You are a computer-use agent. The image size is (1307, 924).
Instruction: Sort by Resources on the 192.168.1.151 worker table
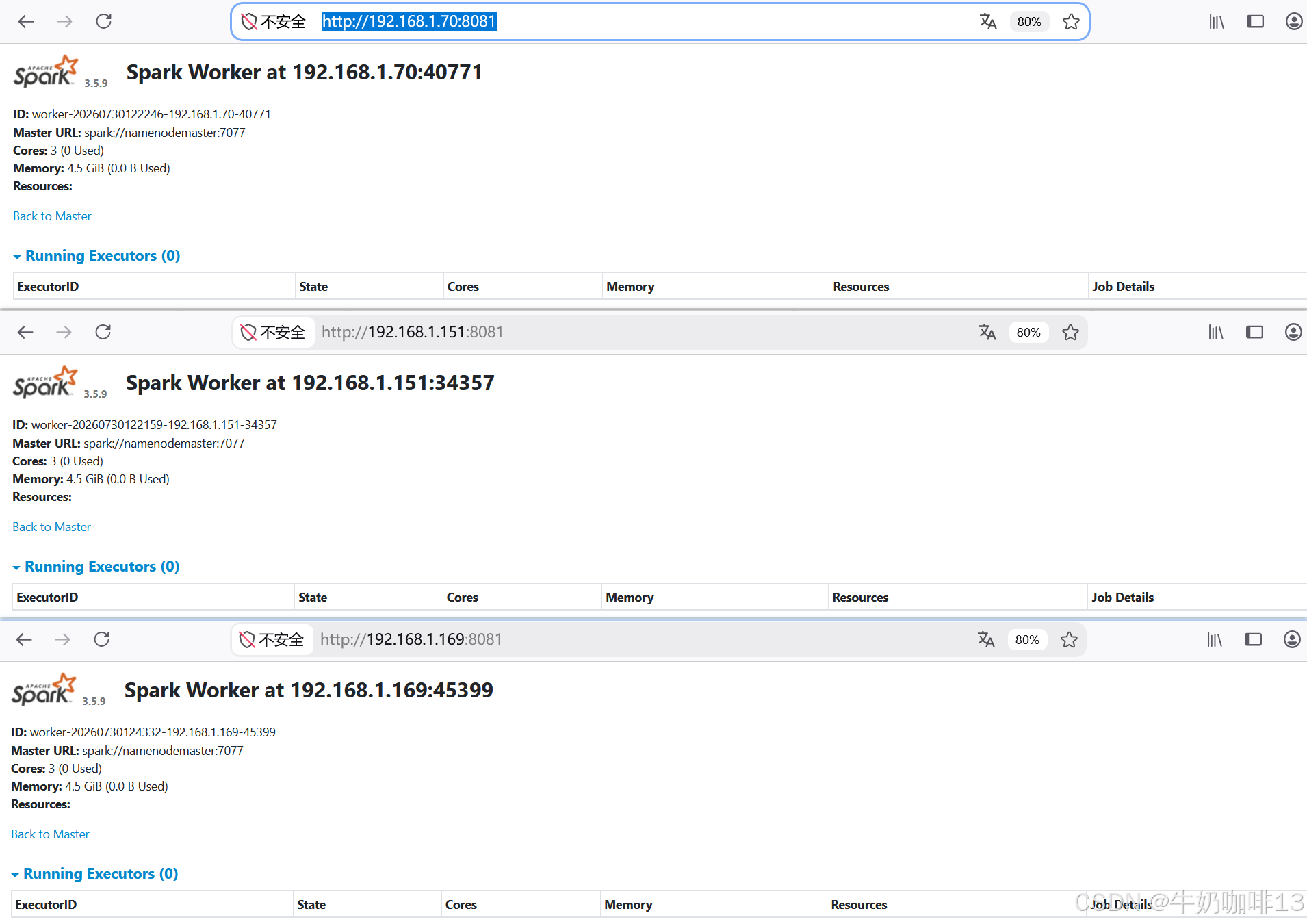click(x=958, y=598)
